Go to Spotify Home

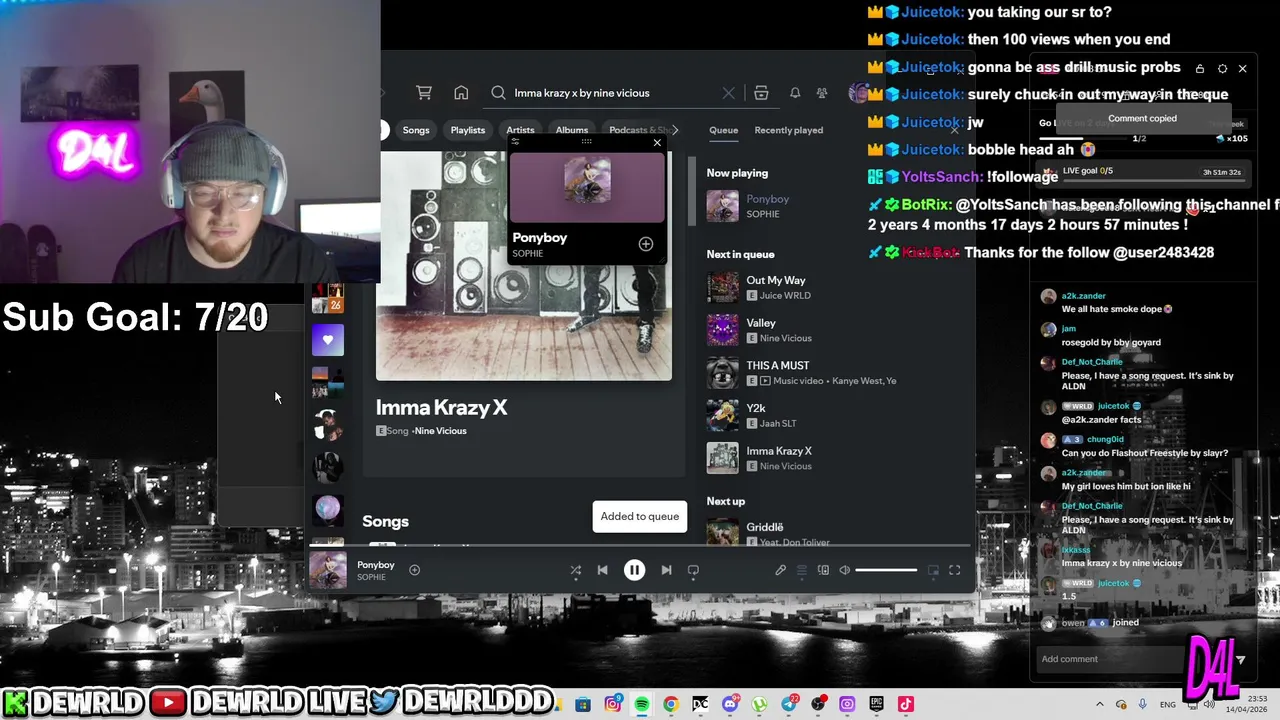point(461,93)
